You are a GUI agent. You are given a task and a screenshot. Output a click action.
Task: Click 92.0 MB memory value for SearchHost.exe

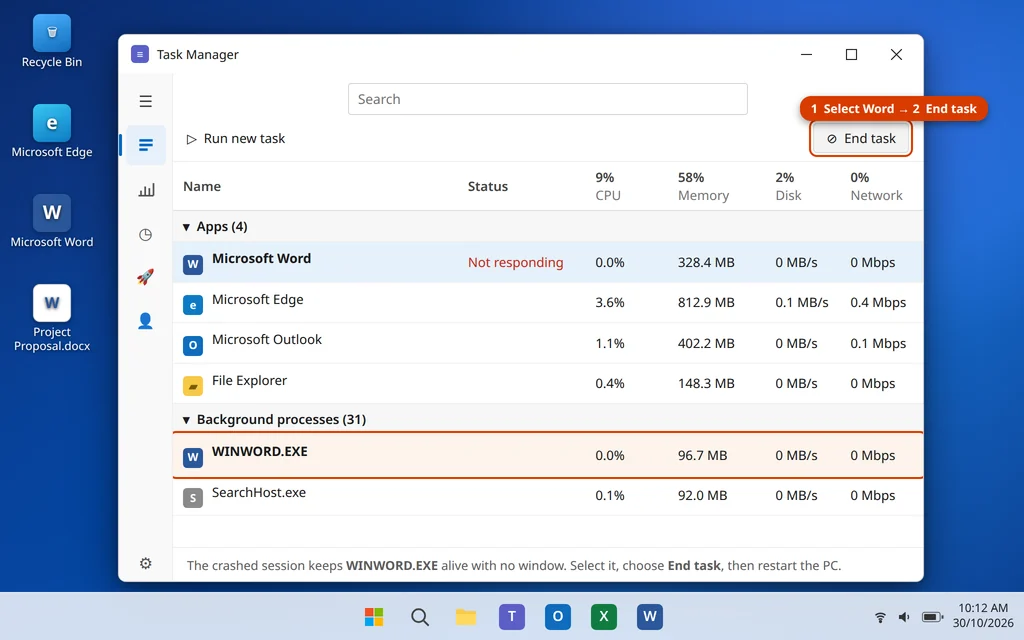702,496
